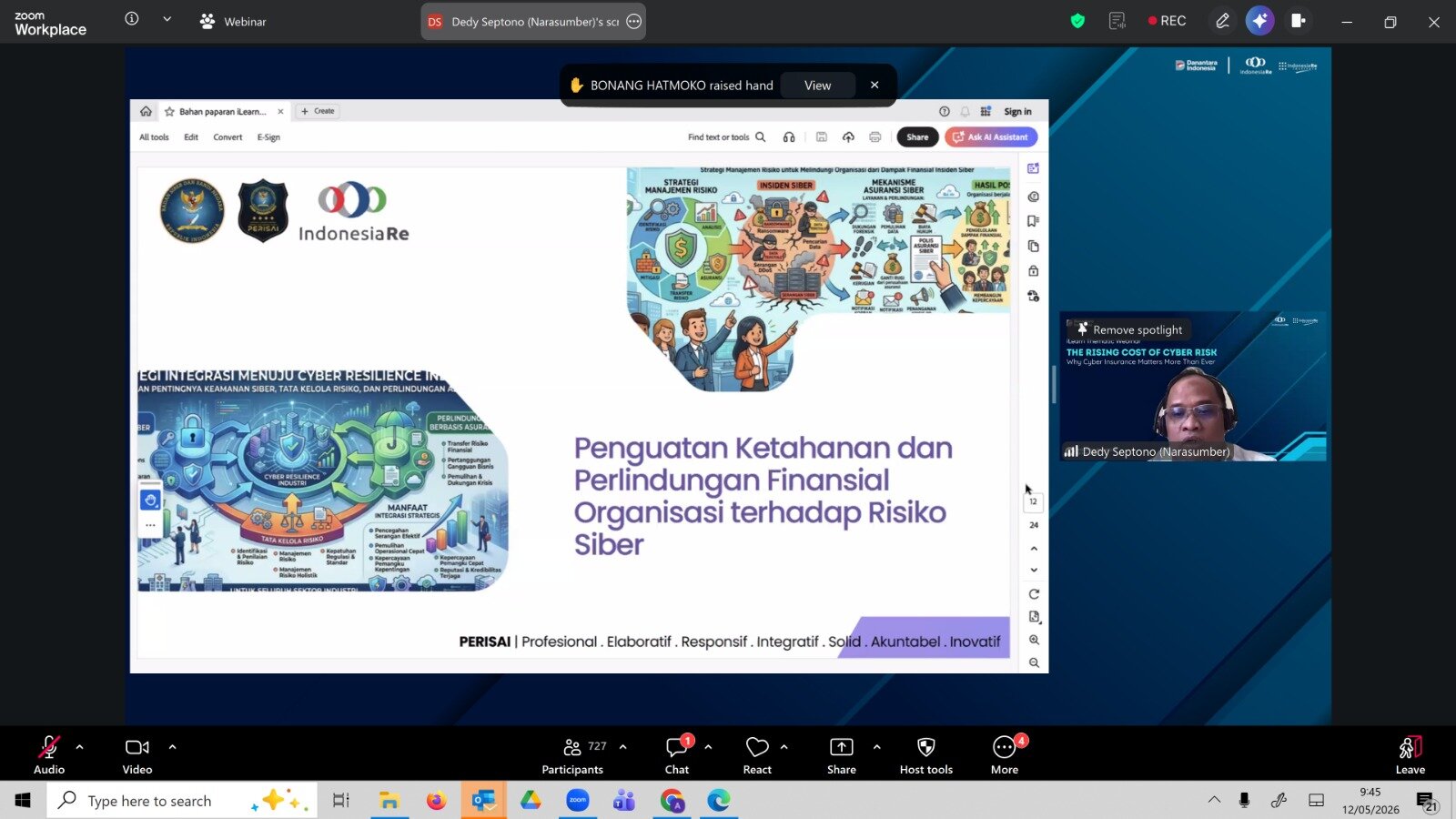Image resolution: width=1456 pixels, height=819 pixels.
Task: Open the Chat panel
Action: pos(677,754)
